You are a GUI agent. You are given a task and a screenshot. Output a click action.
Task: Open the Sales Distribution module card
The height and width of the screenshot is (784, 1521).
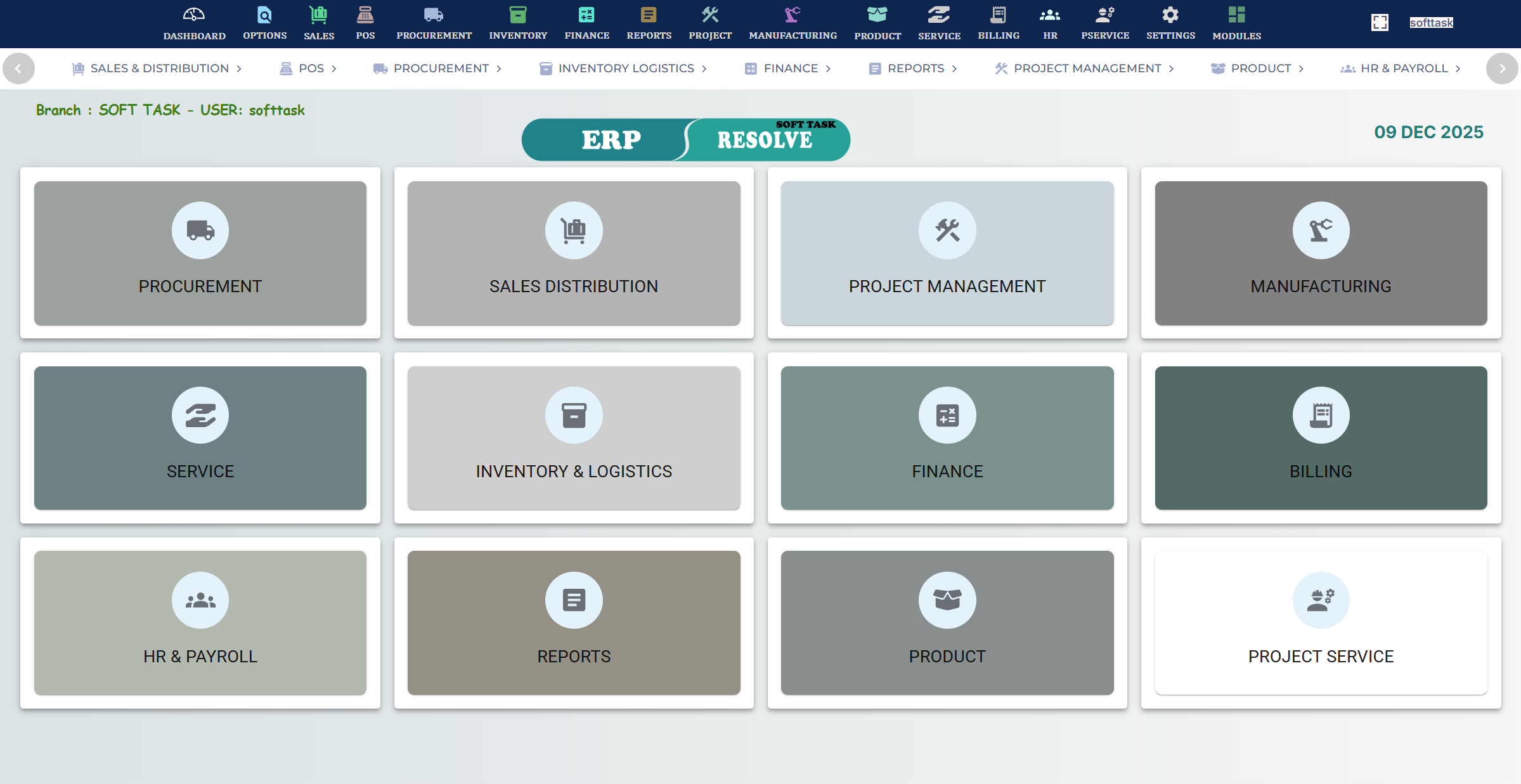(574, 254)
